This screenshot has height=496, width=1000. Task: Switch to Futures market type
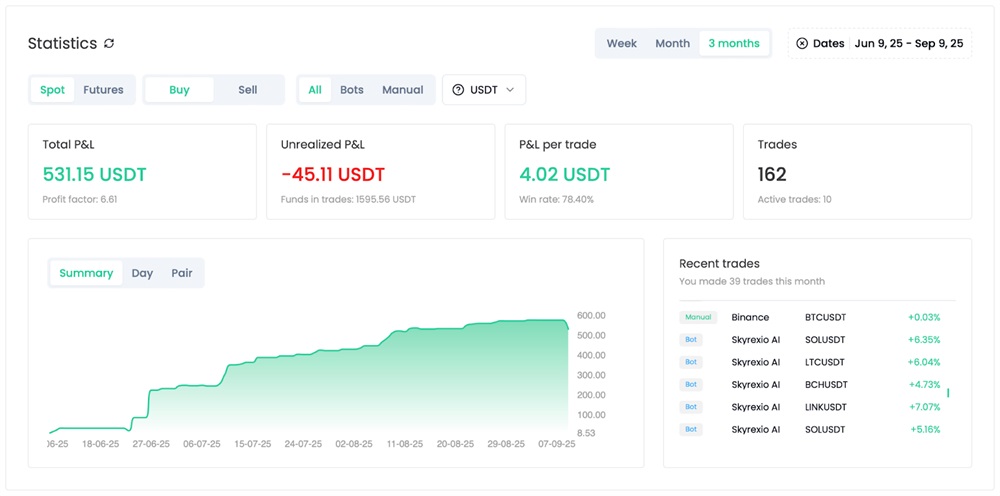click(x=103, y=90)
